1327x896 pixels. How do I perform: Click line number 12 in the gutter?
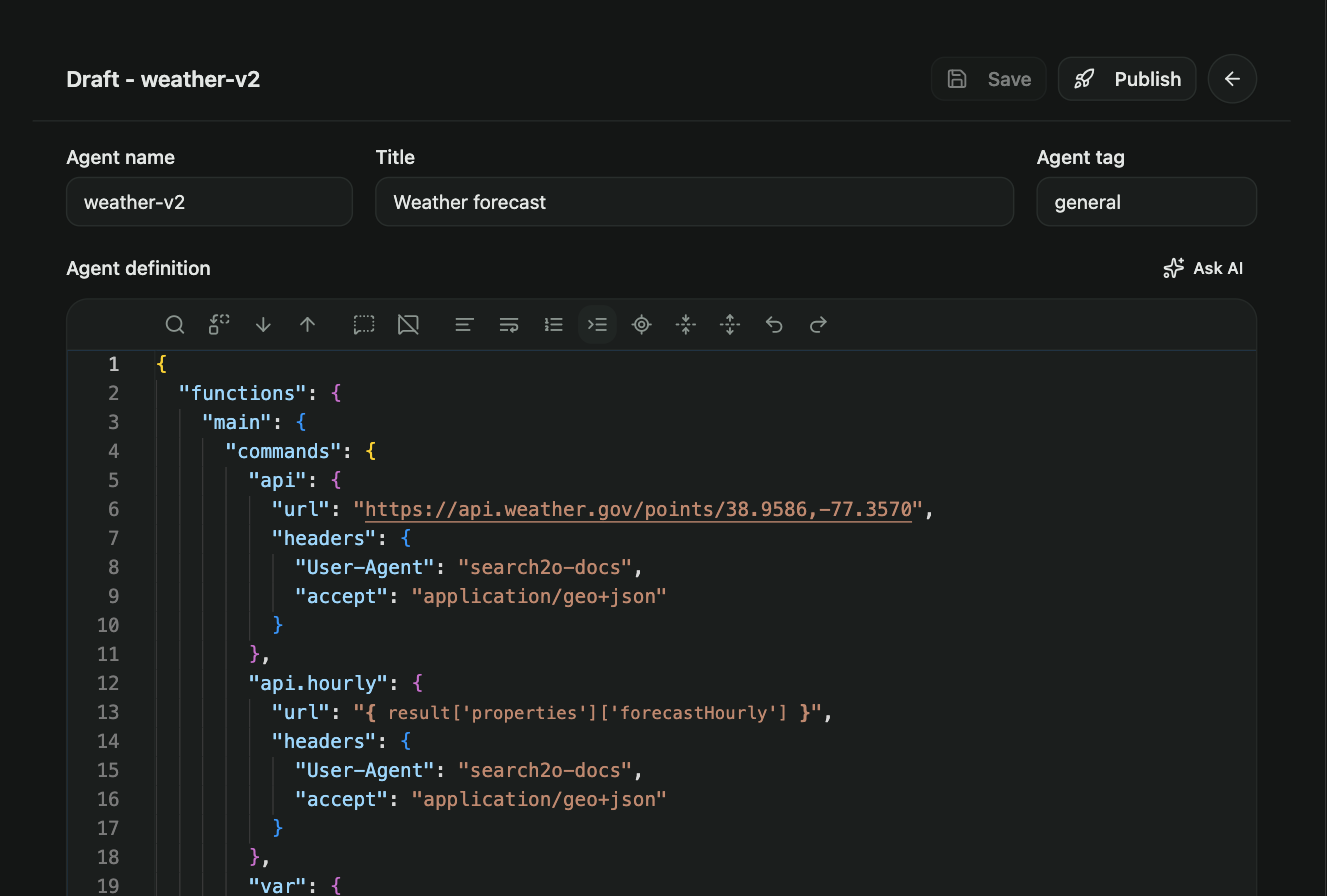click(x=109, y=683)
